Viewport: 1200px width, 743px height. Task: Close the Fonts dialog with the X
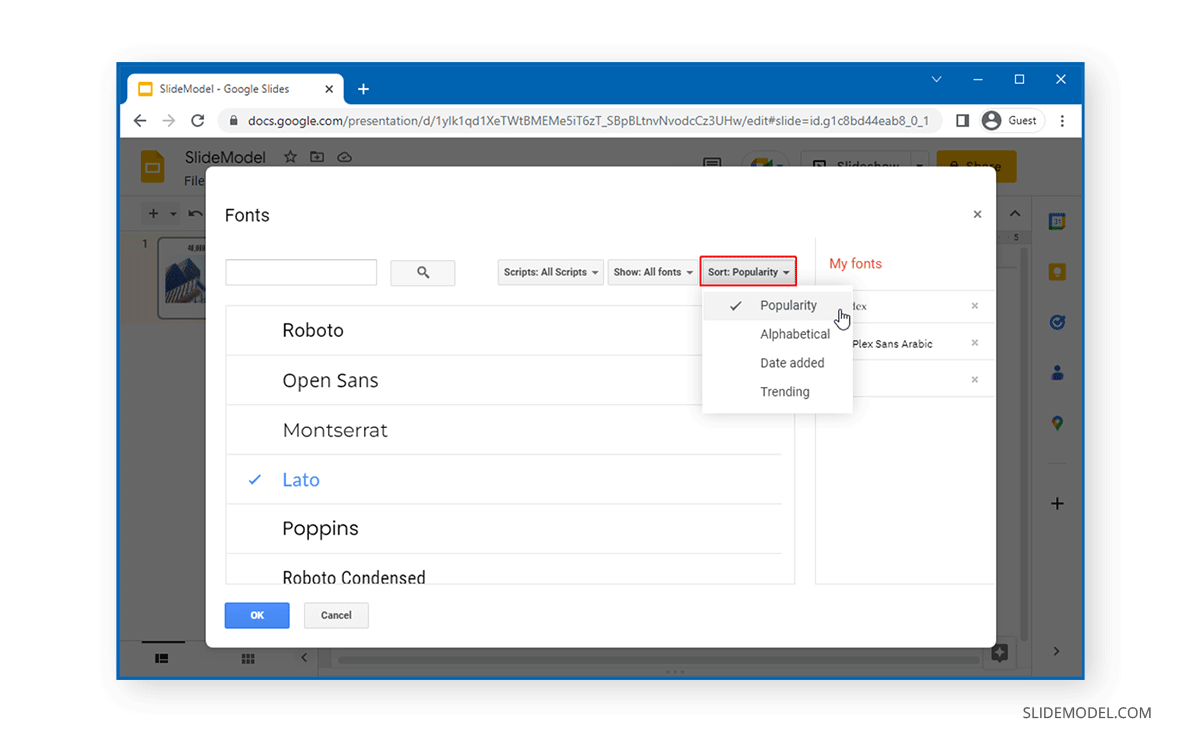977,214
